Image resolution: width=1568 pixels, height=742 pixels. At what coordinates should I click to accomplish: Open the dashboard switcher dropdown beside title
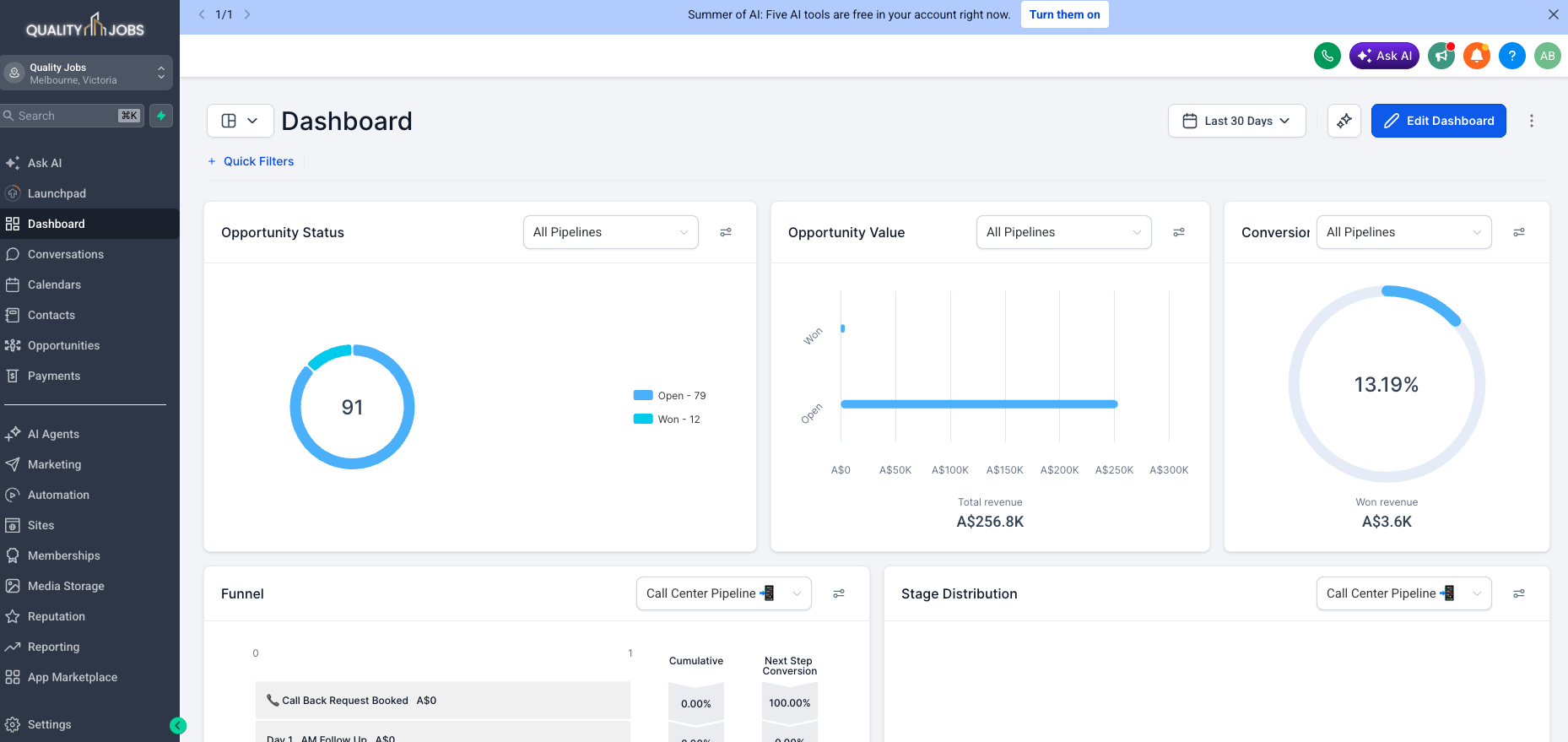pos(241,121)
